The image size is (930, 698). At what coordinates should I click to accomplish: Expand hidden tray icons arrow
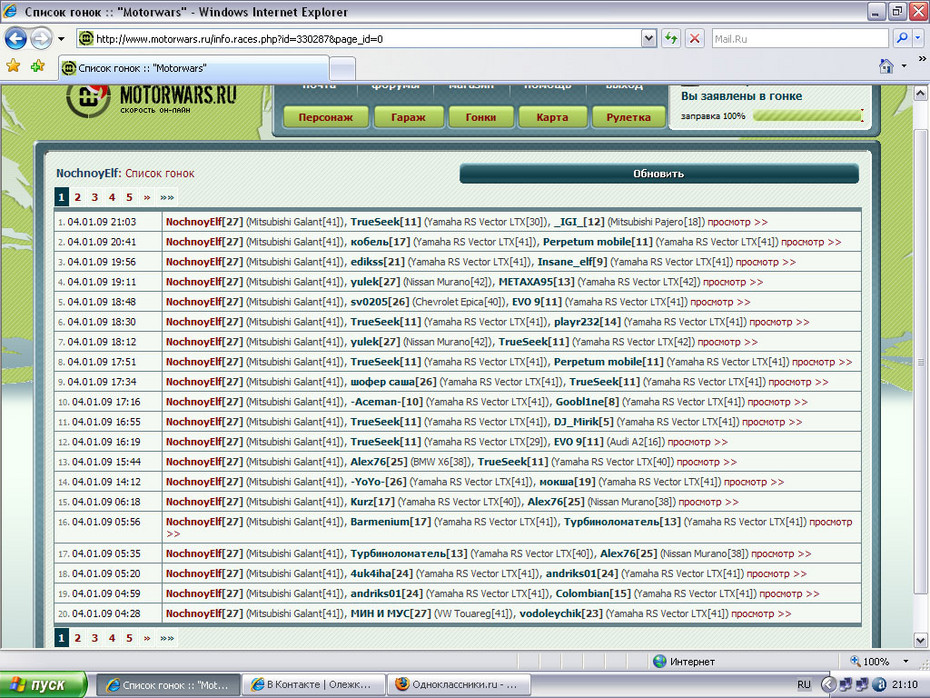(828, 685)
